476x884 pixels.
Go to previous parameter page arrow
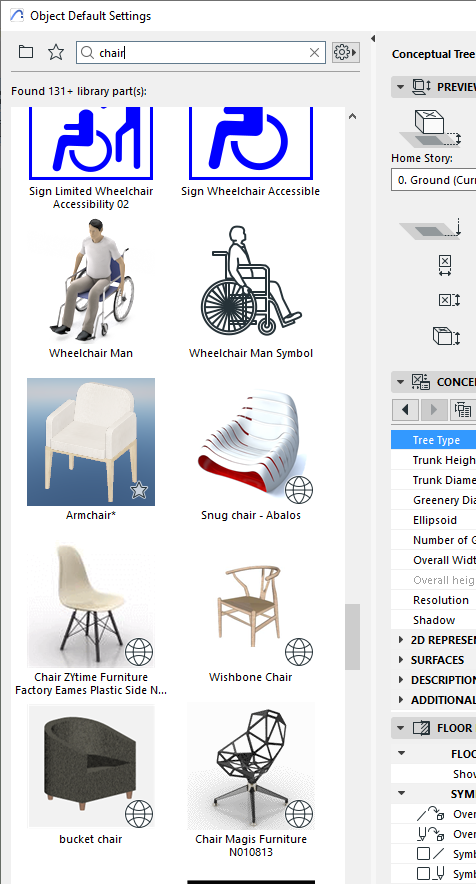[x=406, y=409]
